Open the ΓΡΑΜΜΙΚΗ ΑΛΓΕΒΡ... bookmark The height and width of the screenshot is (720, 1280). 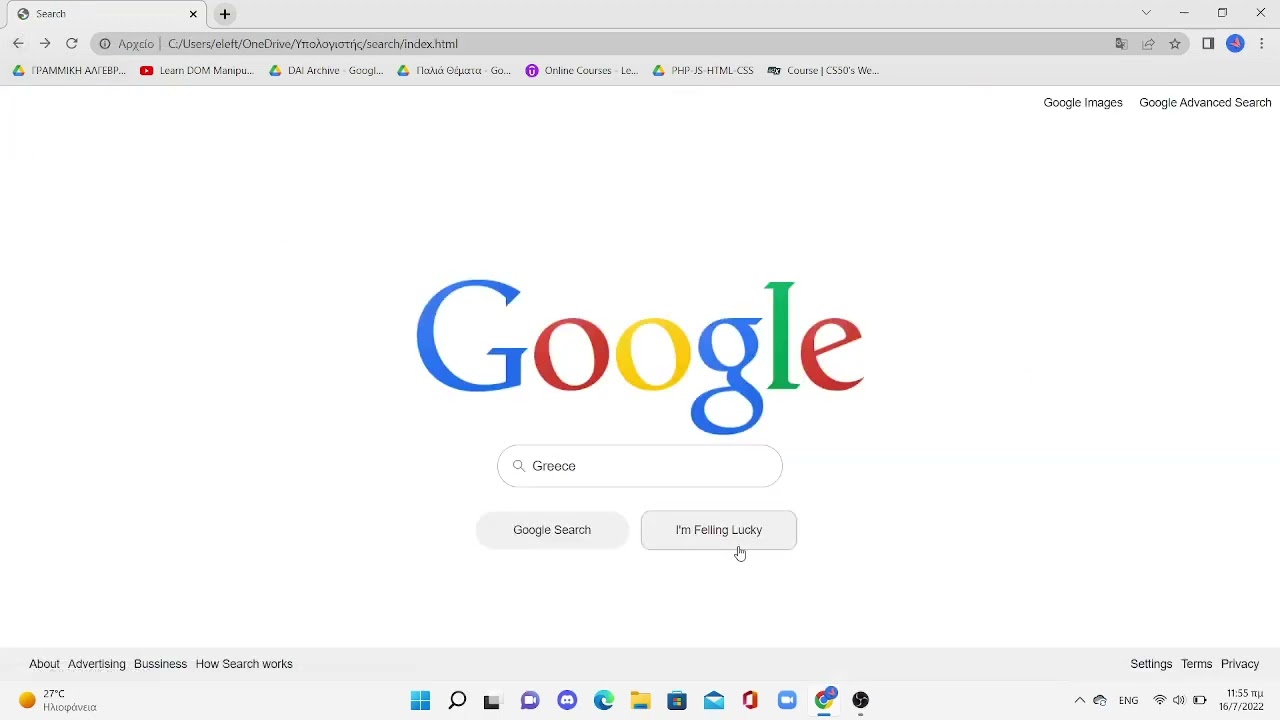tap(69, 71)
